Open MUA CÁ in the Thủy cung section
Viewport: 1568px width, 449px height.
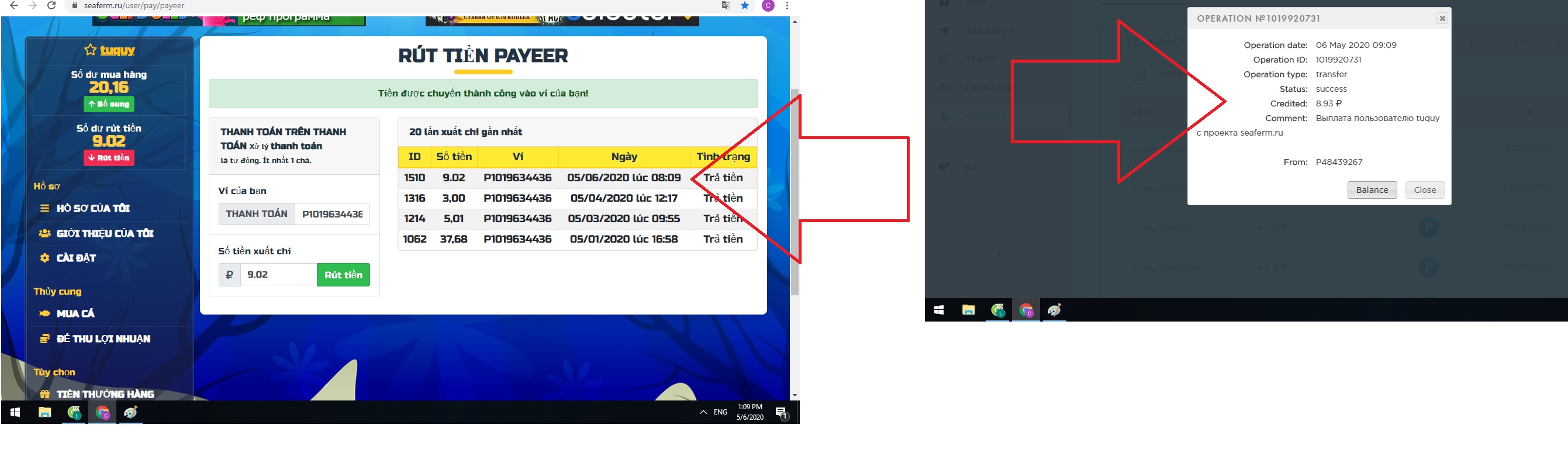point(75,313)
